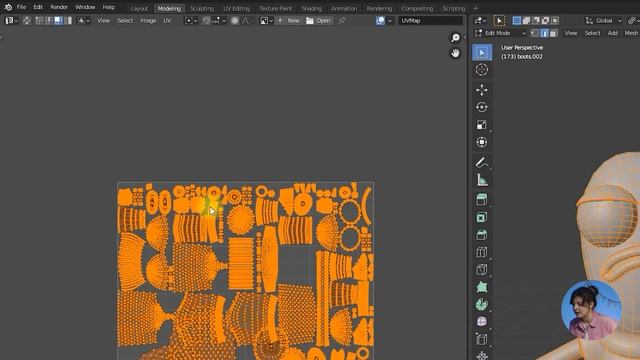This screenshot has width=640, height=360.
Task: Switch to Sculpting workspace tab
Action: point(202,8)
